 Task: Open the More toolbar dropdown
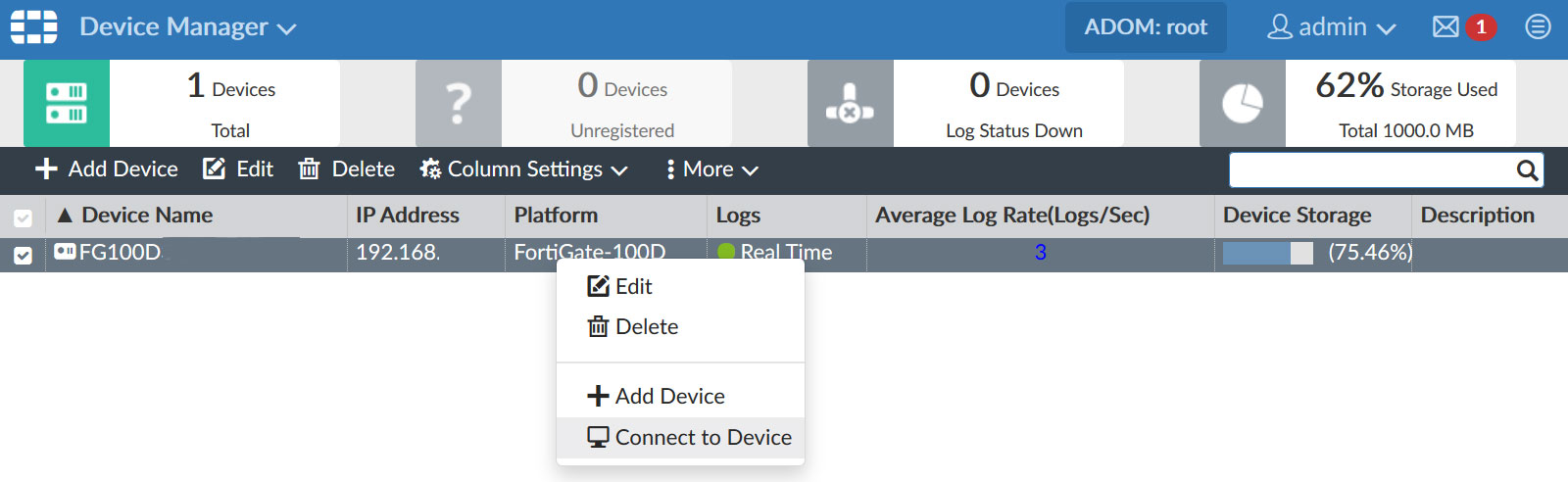(x=711, y=169)
